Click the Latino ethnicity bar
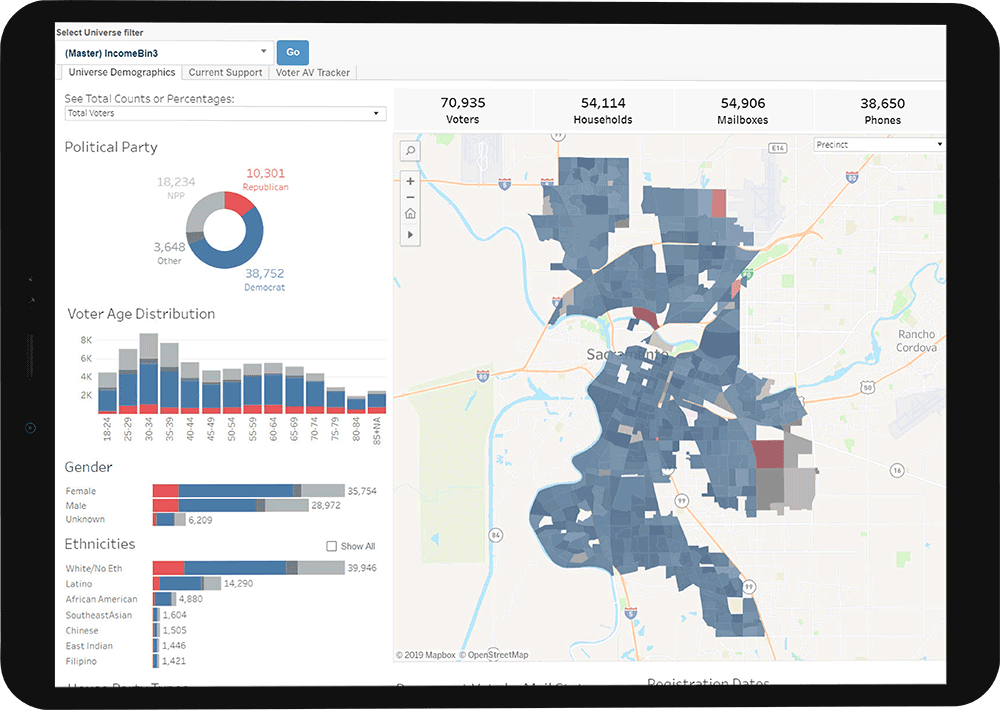 coord(187,583)
